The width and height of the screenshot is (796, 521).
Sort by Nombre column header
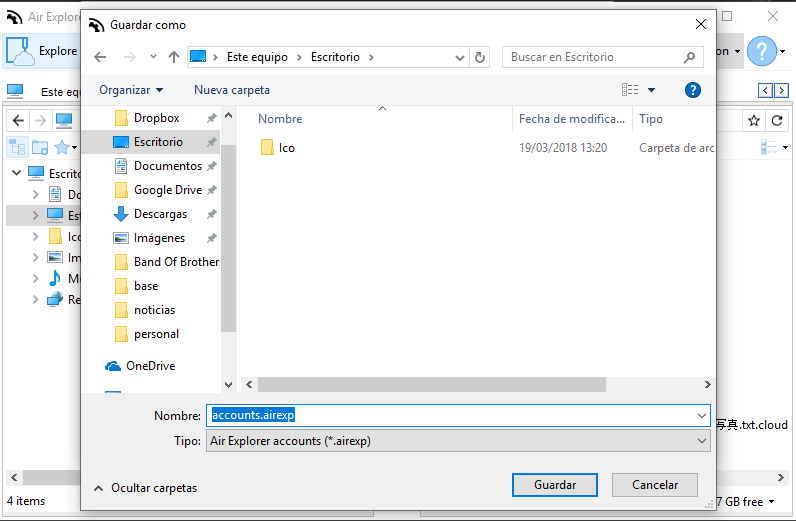(280, 119)
